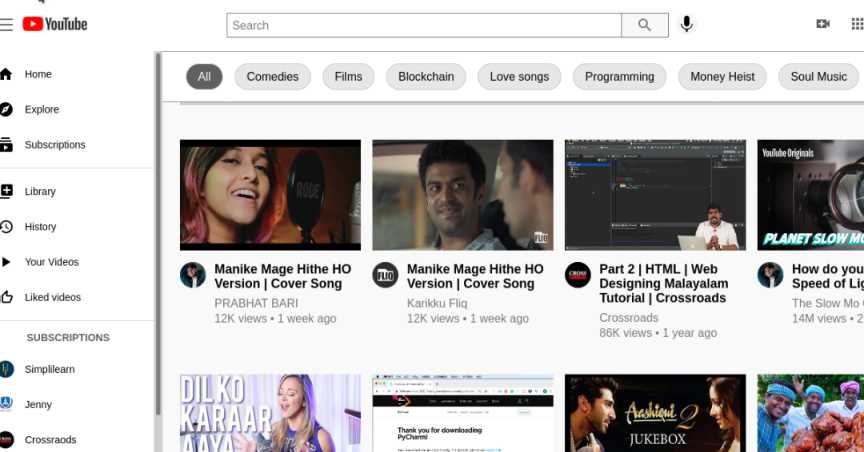Click the Liked videos thumbs-up icon

pos(6,297)
